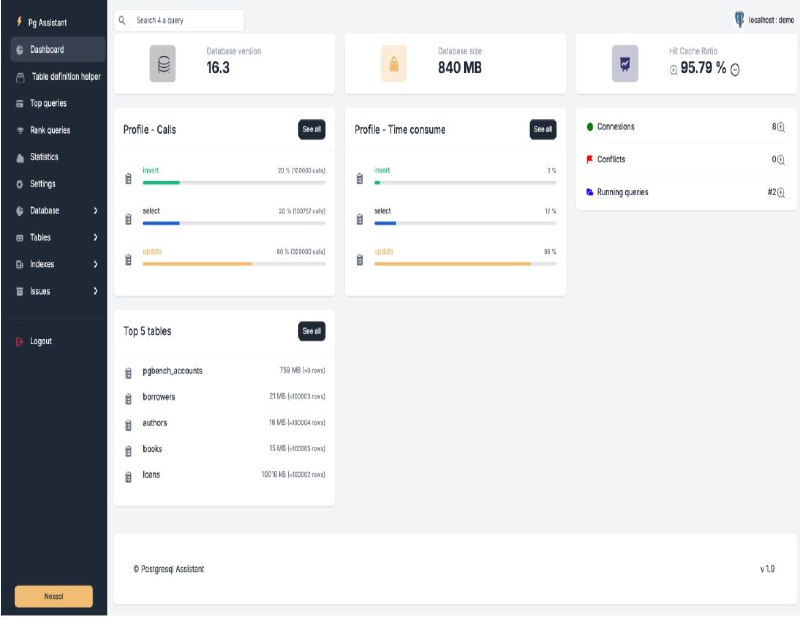
Task: Click the update calls progress bar
Action: pos(234,264)
